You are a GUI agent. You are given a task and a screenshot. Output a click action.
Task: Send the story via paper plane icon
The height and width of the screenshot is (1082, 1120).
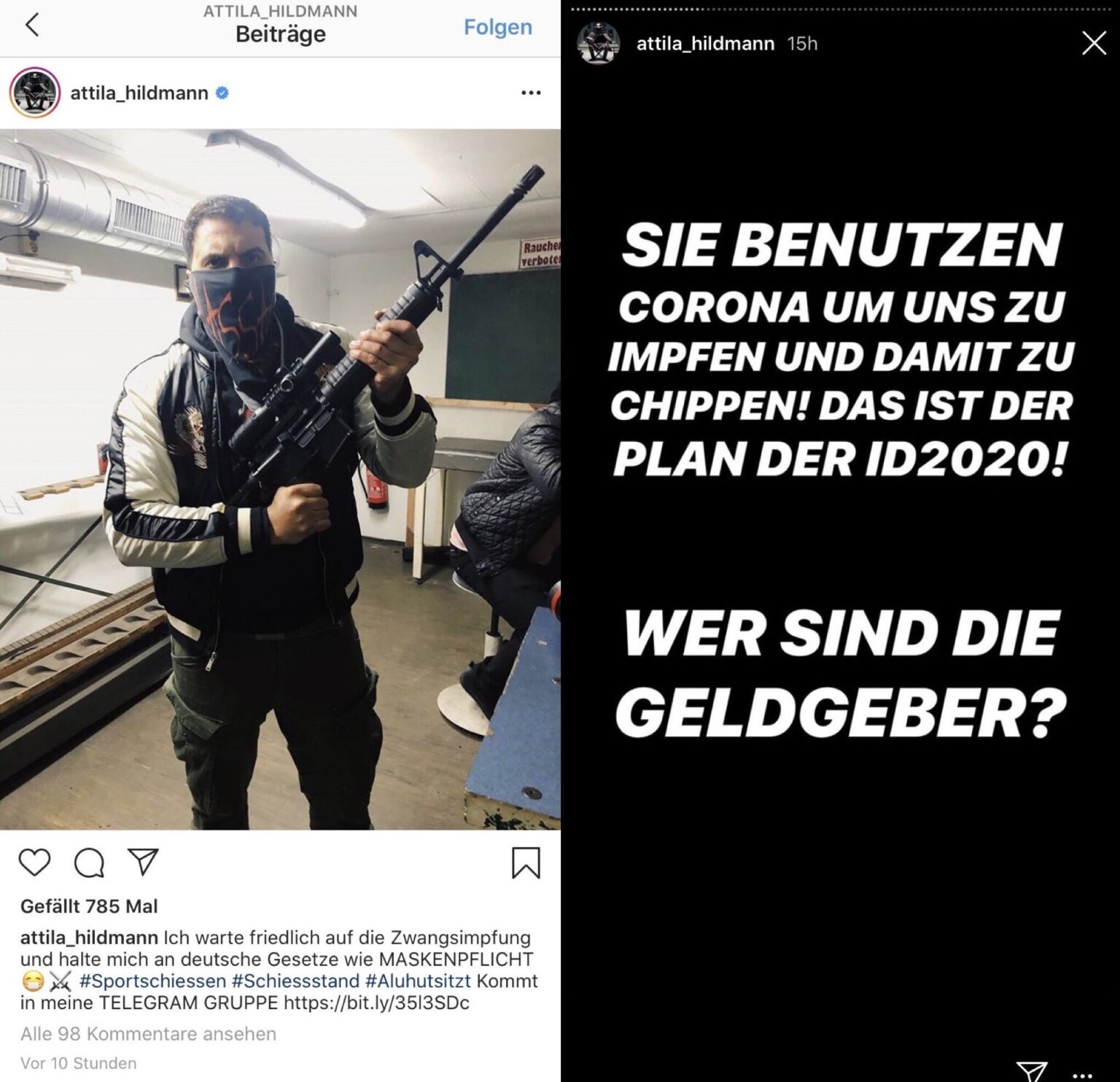coord(1032,1071)
